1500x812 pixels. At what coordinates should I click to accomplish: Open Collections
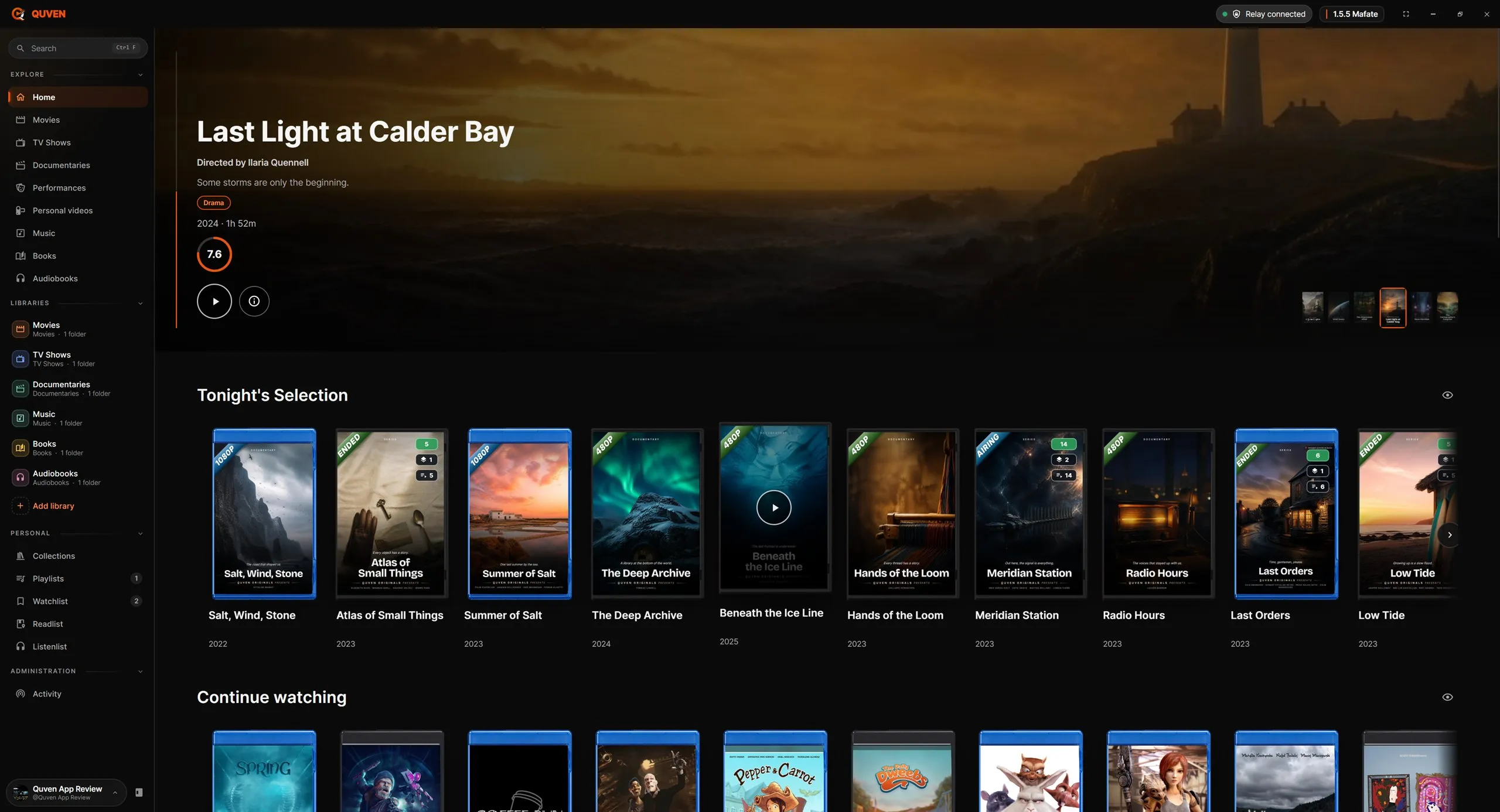point(77,556)
